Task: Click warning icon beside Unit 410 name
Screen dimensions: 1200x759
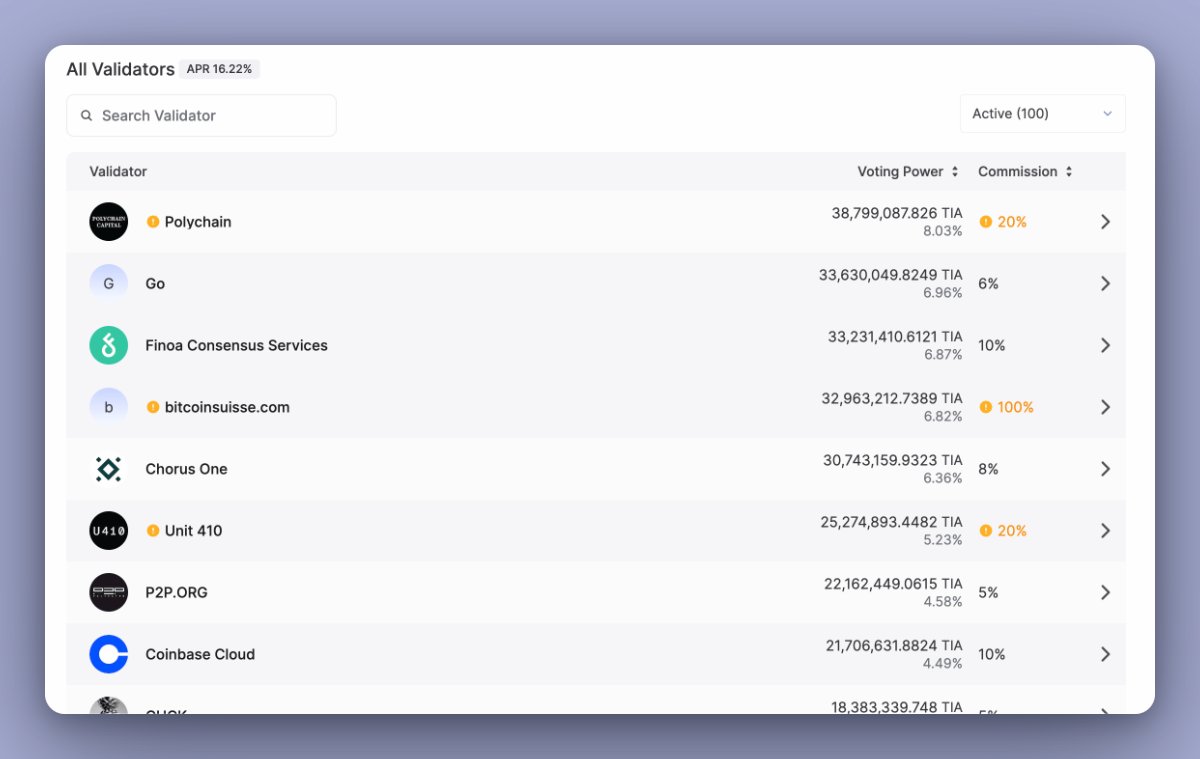Action: [x=153, y=531]
